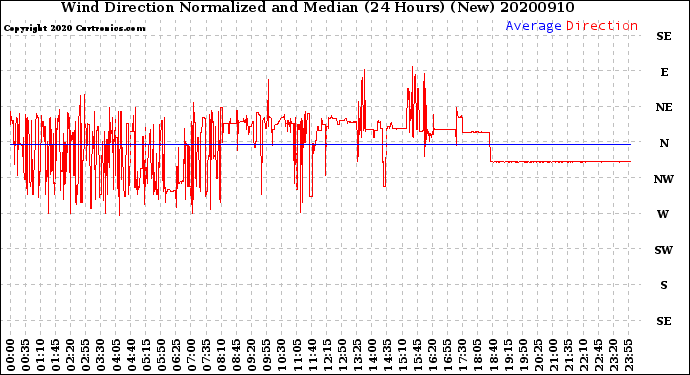Click the 07:35 time axis label
The image size is (690, 375).
click(206, 355)
